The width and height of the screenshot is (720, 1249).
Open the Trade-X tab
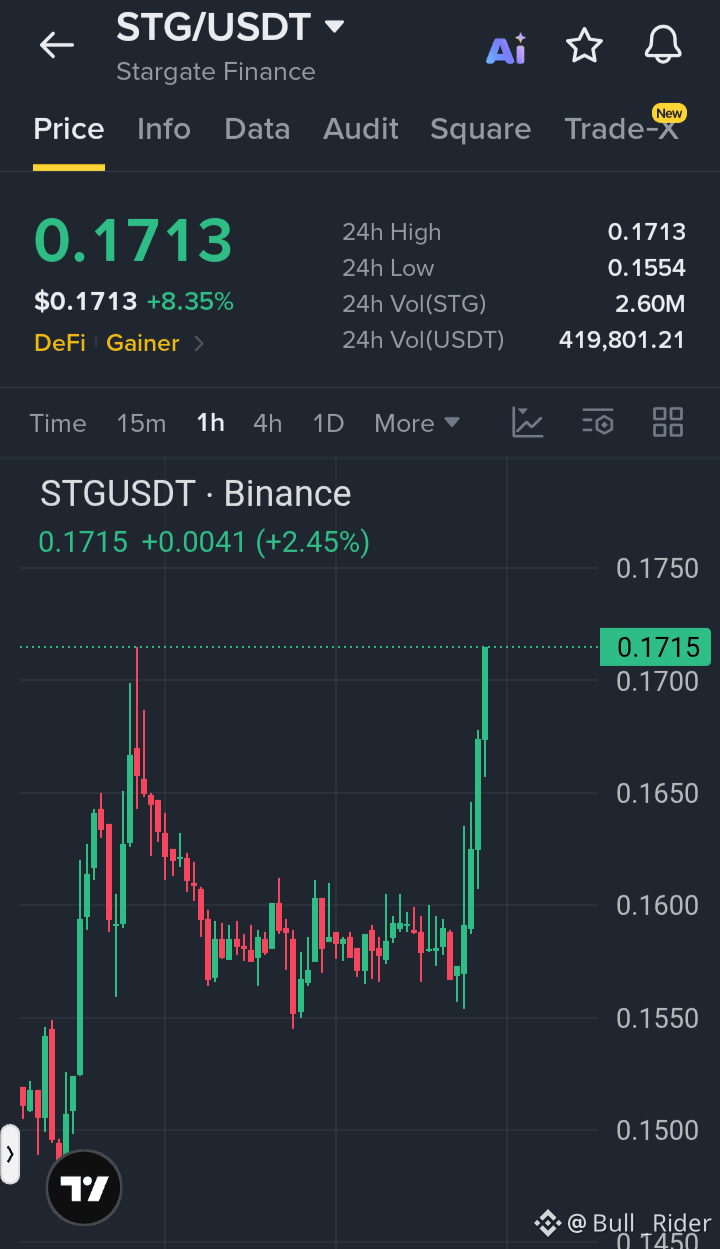[x=621, y=129]
